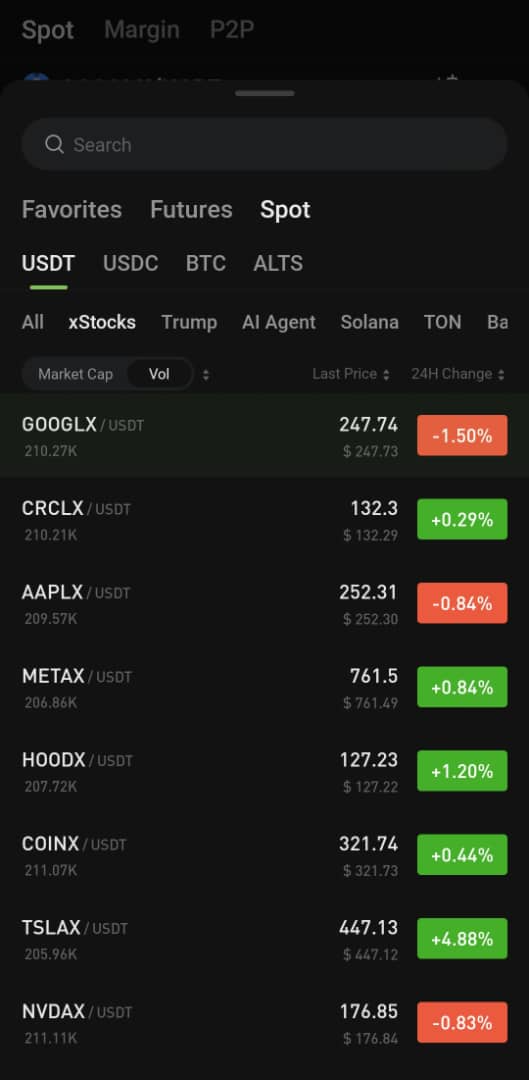The height and width of the screenshot is (1080, 529).
Task: Filter by AI Agent category
Action: 279,322
